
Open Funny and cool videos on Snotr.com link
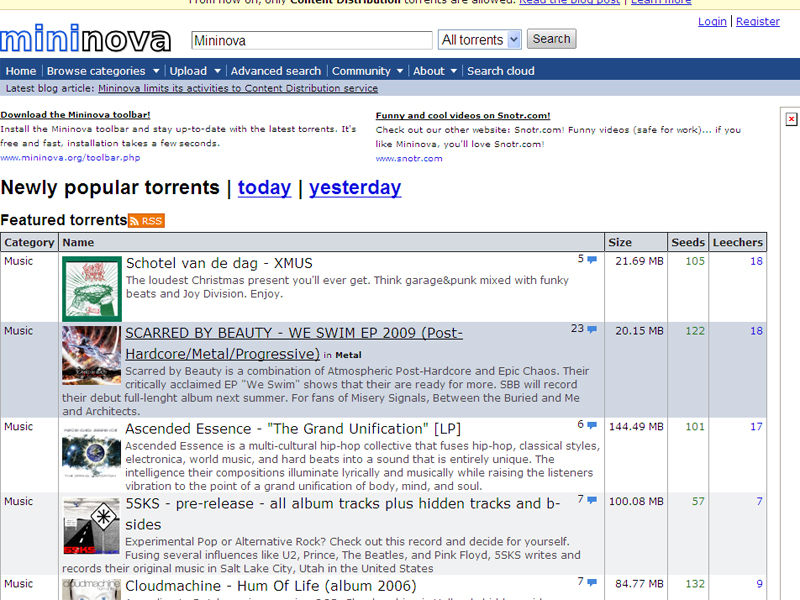coord(463,116)
